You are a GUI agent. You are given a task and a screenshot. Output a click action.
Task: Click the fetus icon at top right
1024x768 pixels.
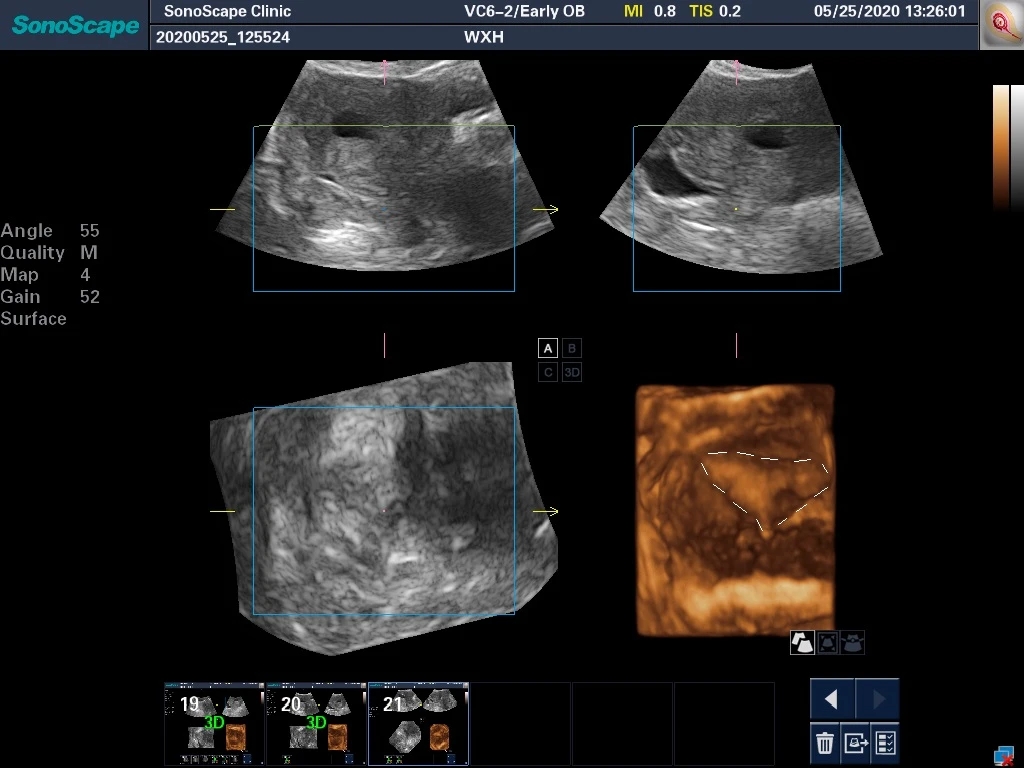[1001, 25]
